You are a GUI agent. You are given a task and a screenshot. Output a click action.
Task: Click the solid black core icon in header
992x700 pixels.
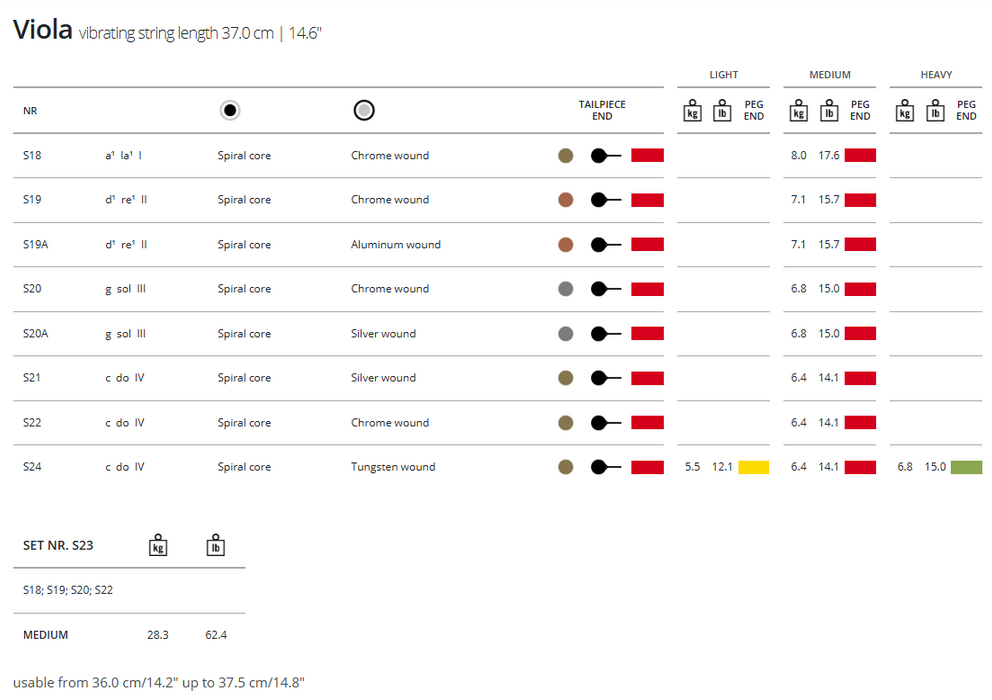(x=230, y=110)
